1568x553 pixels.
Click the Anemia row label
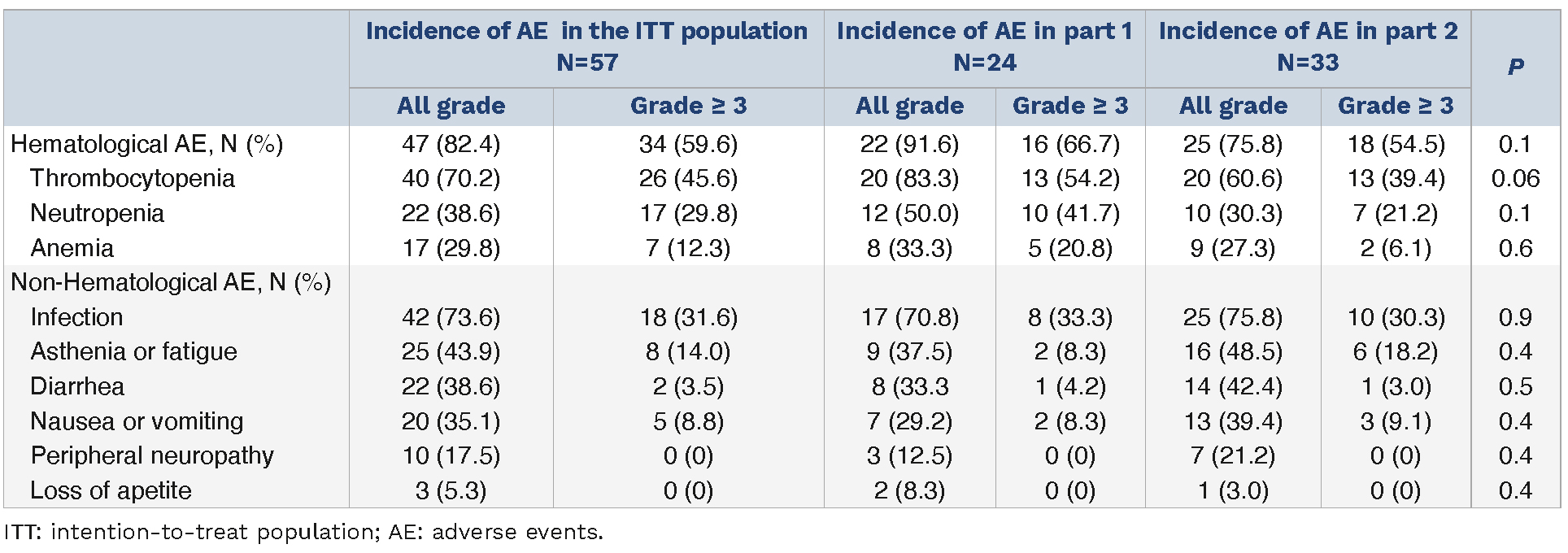tap(72, 248)
